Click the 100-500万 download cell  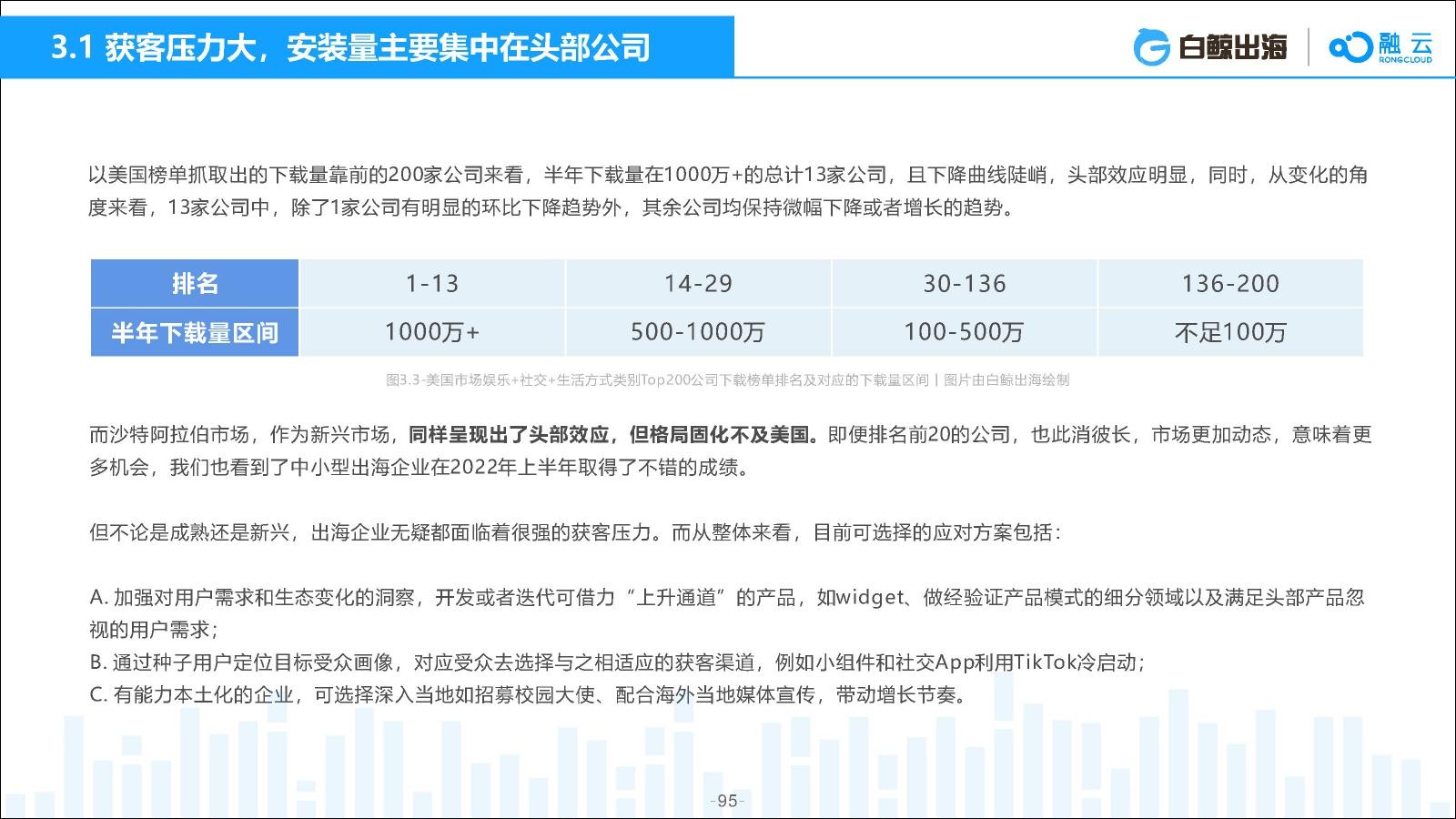click(965, 332)
